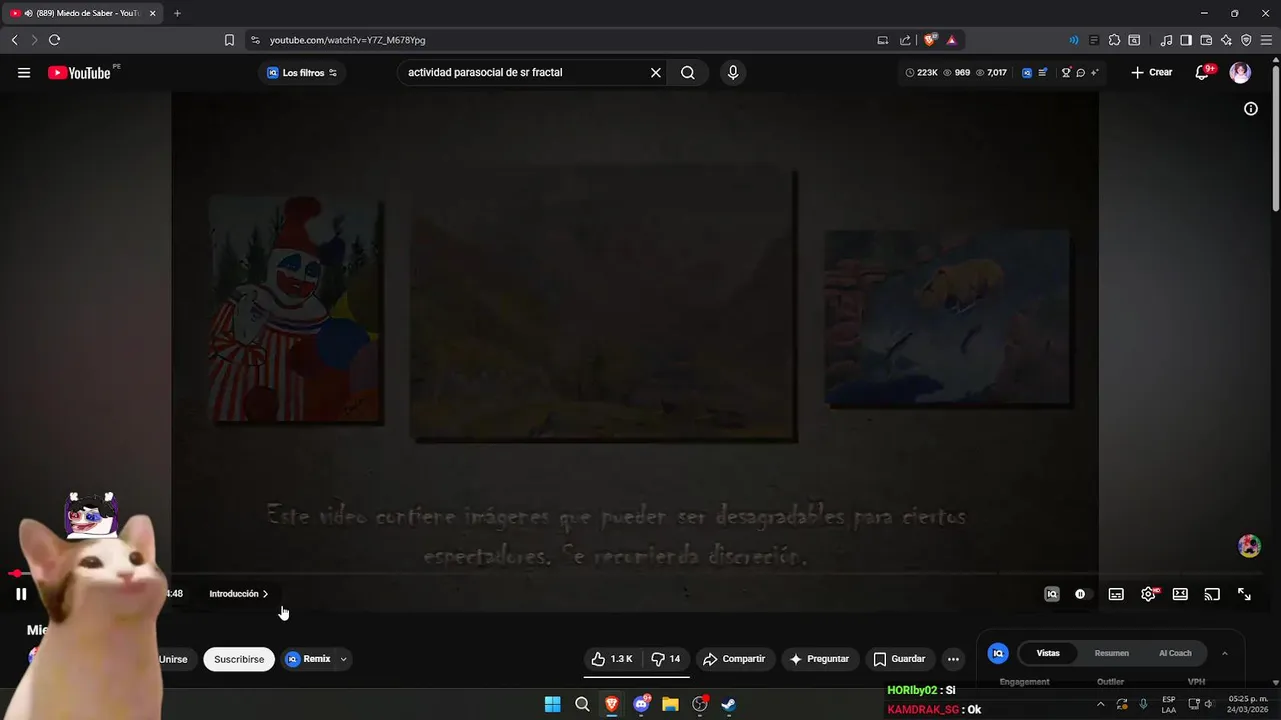Like the video (1.3 K)

click(612, 659)
